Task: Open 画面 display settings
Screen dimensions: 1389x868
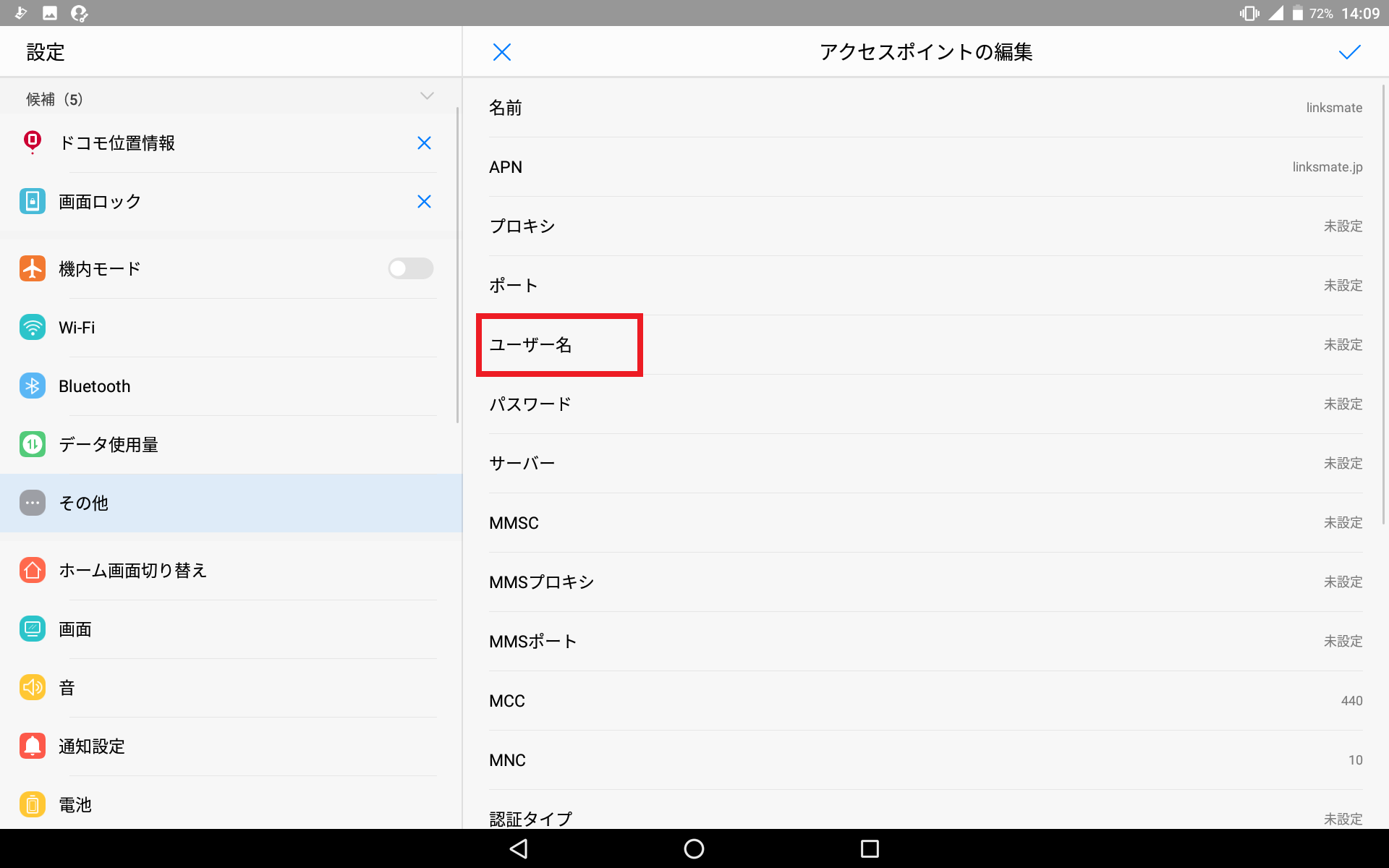Action: pyautogui.click(x=231, y=629)
